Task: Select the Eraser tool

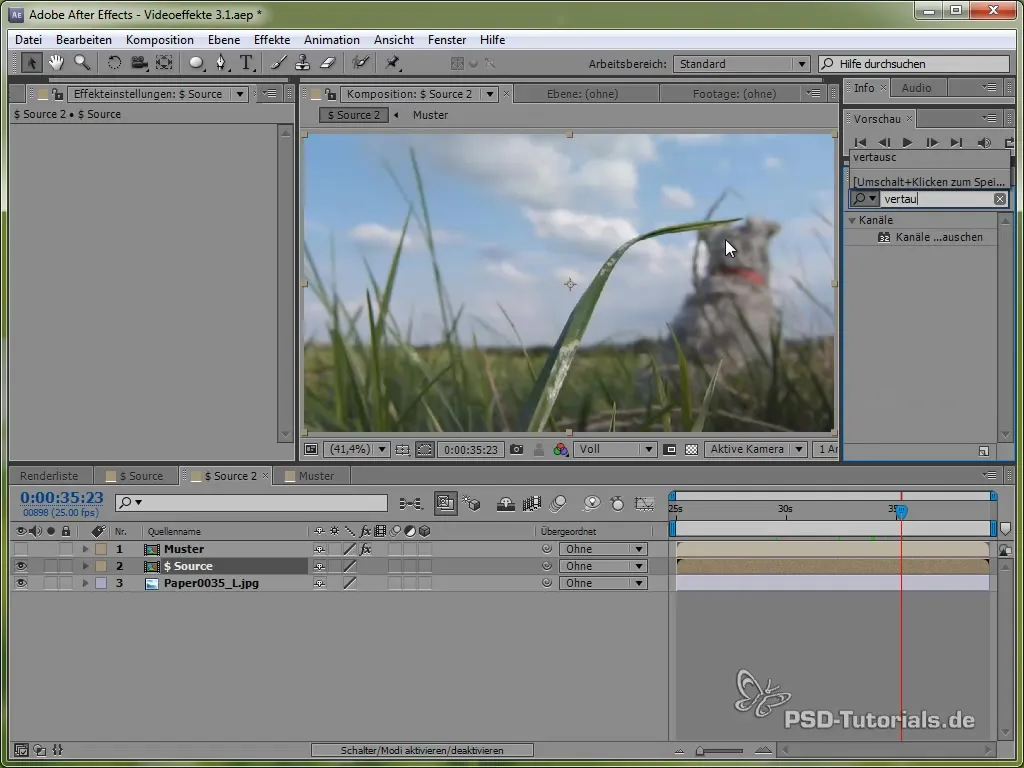Action: pos(327,63)
